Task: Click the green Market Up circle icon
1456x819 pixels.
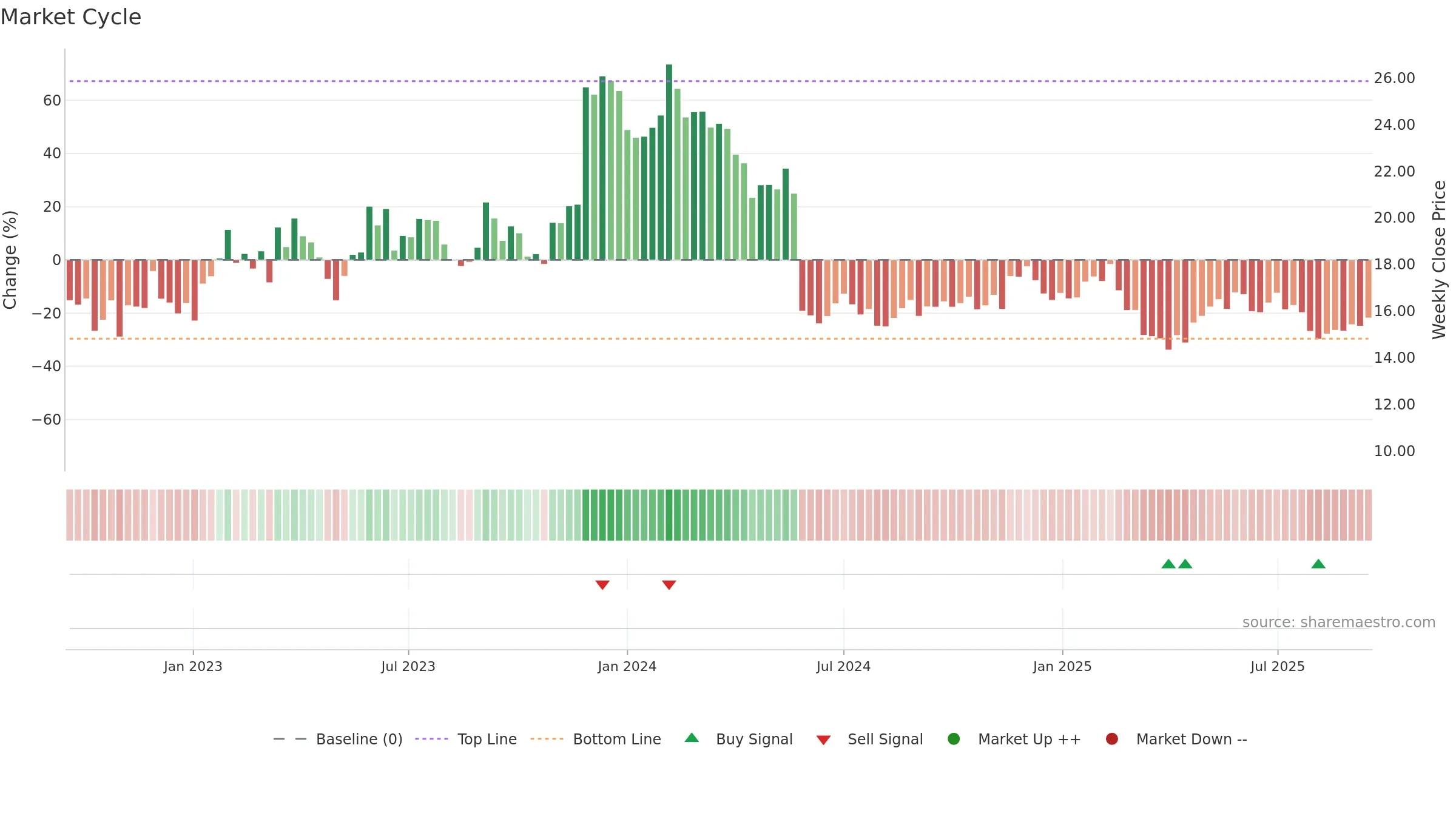Action: coord(954,739)
